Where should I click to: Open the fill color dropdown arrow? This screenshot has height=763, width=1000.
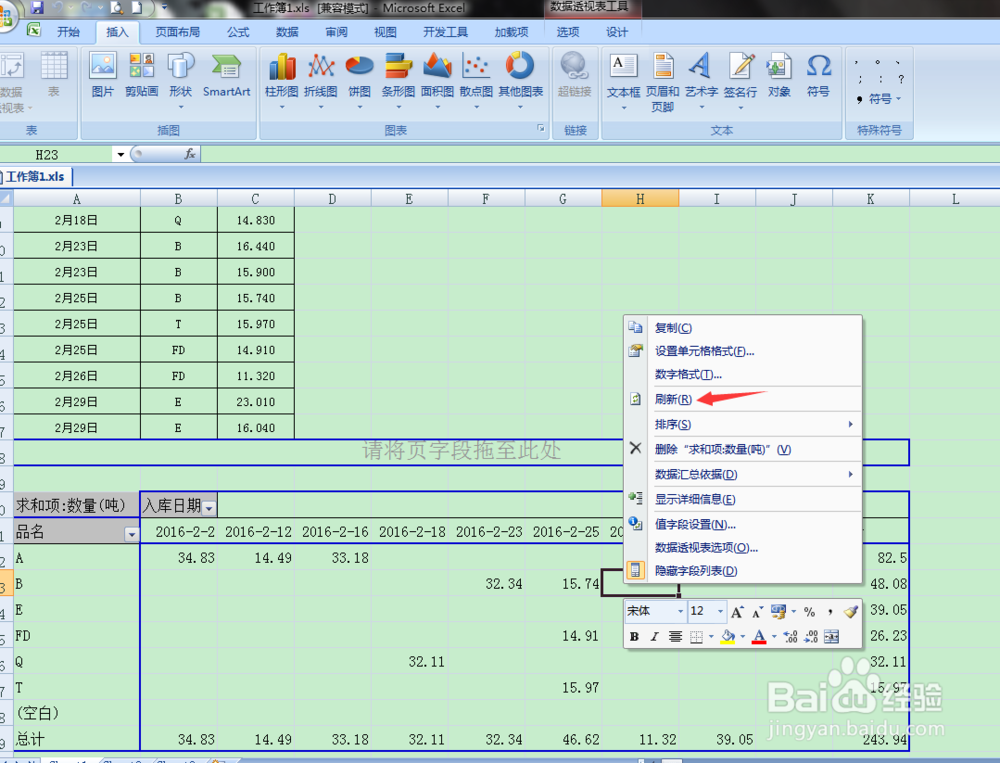742,637
